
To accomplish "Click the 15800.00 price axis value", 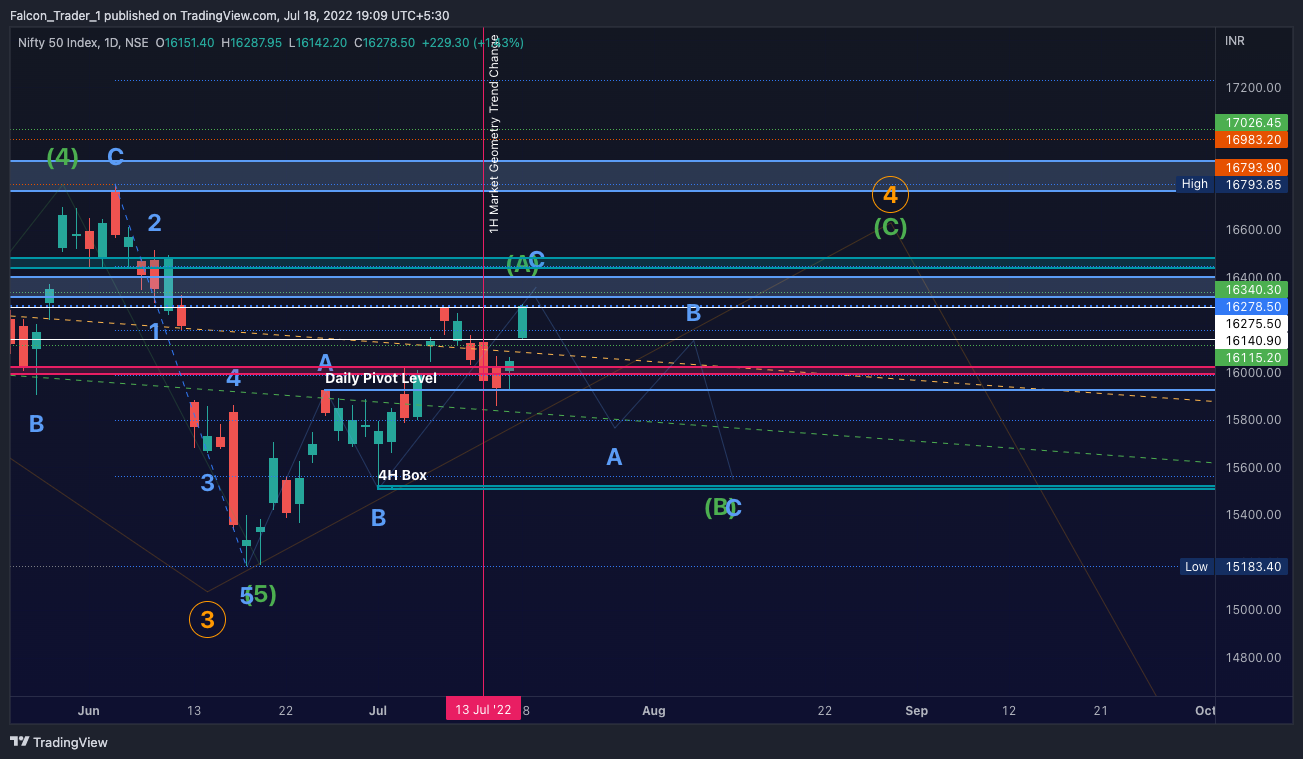I will click(1254, 420).
